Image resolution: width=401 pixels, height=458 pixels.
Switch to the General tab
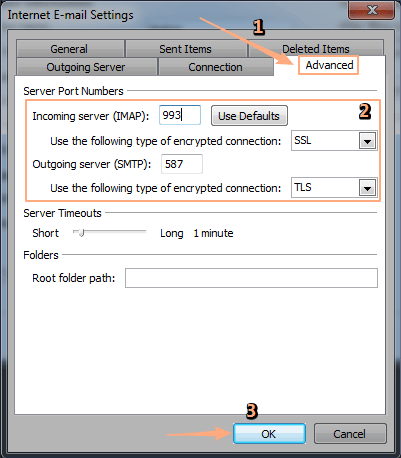70,49
